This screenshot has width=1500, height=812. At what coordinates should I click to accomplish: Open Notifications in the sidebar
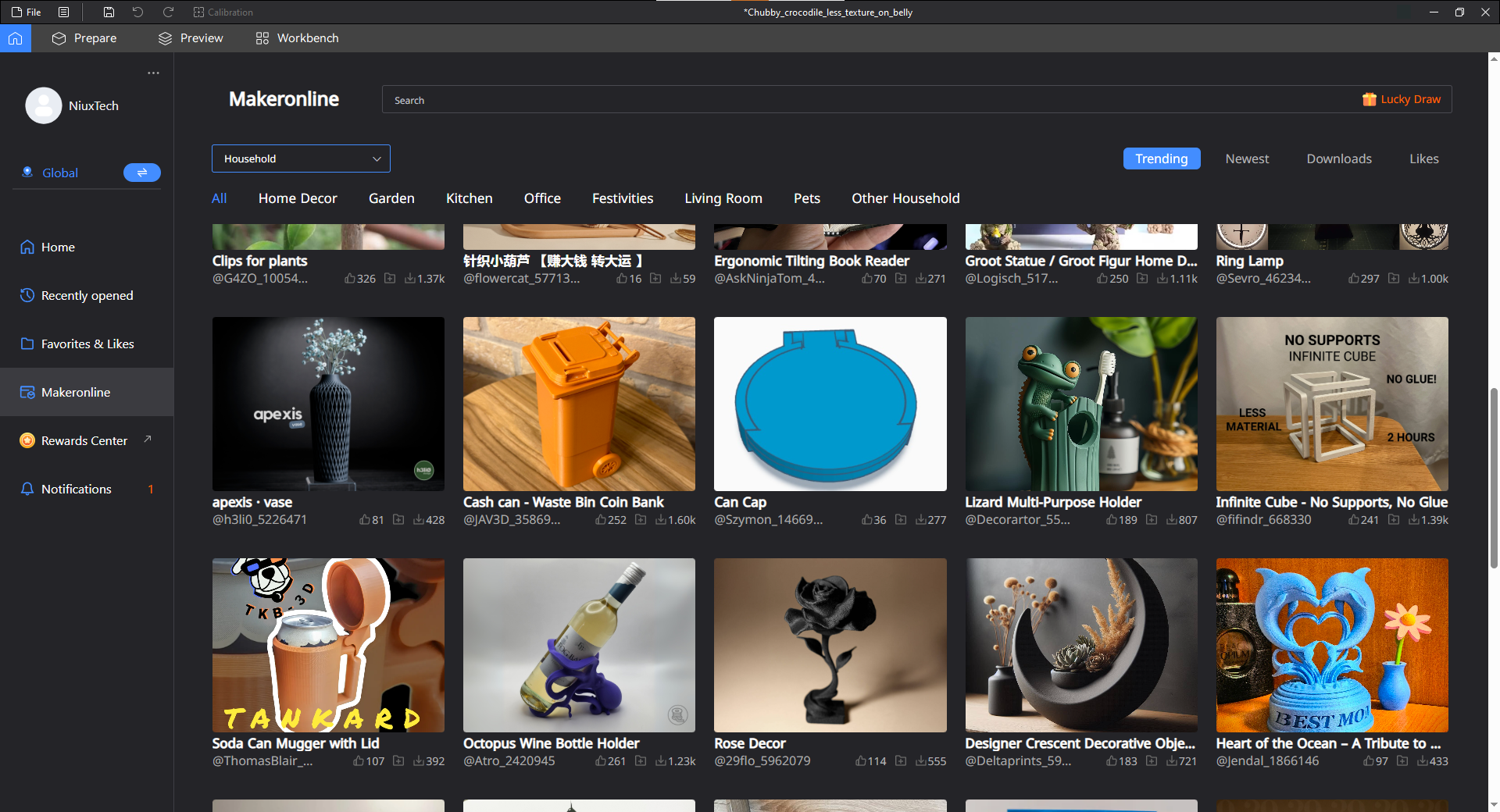87,489
